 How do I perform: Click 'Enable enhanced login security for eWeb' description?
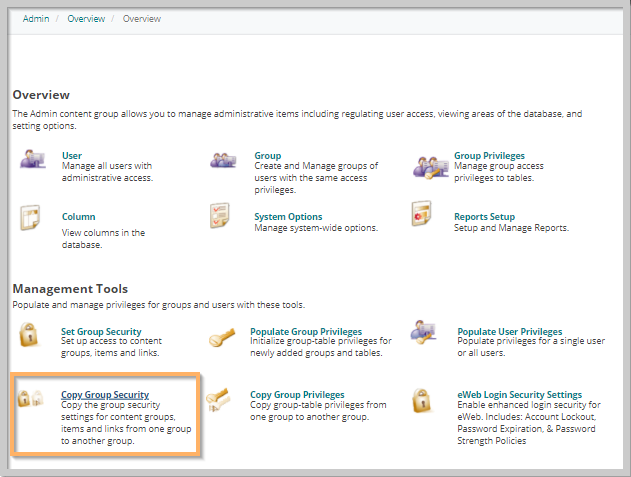click(x=529, y=423)
